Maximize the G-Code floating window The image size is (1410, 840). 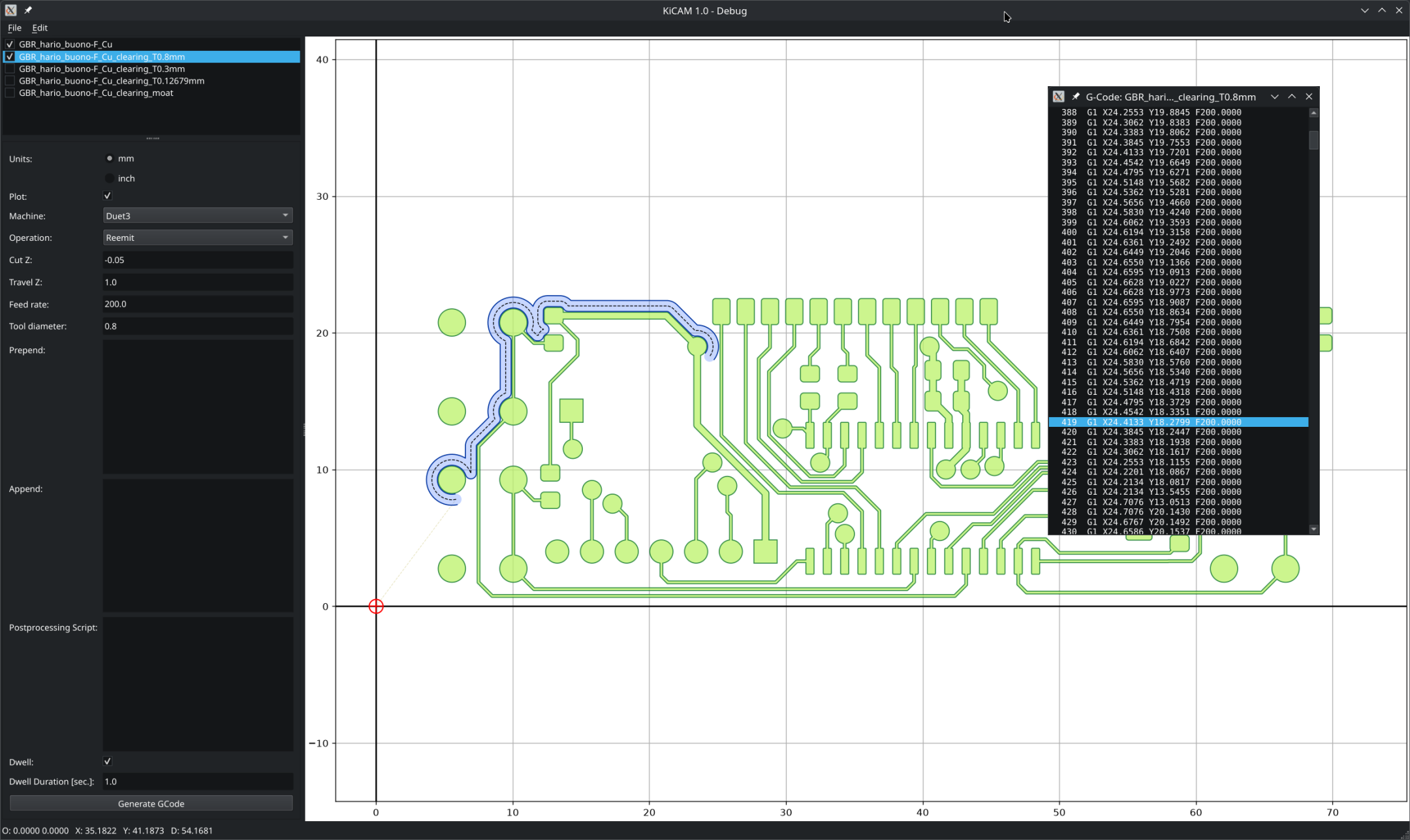pyautogui.click(x=1292, y=97)
